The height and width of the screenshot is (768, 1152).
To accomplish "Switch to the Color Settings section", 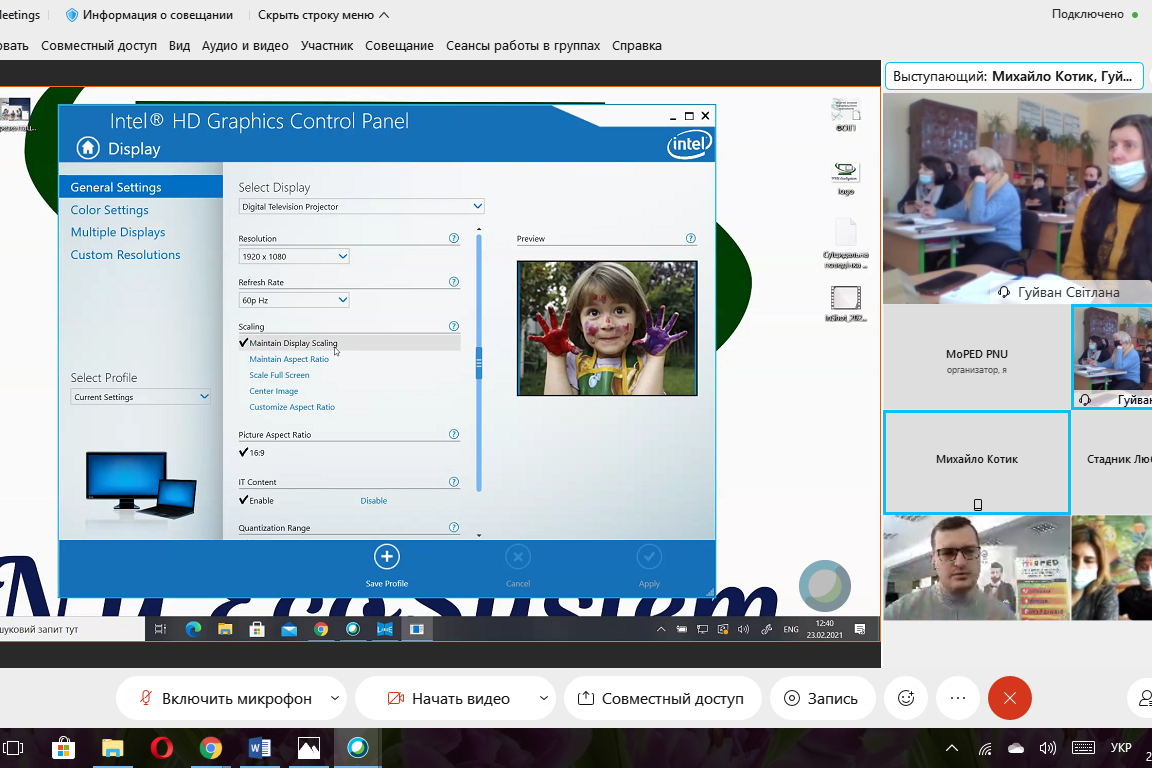I will click(x=109, y=210).
